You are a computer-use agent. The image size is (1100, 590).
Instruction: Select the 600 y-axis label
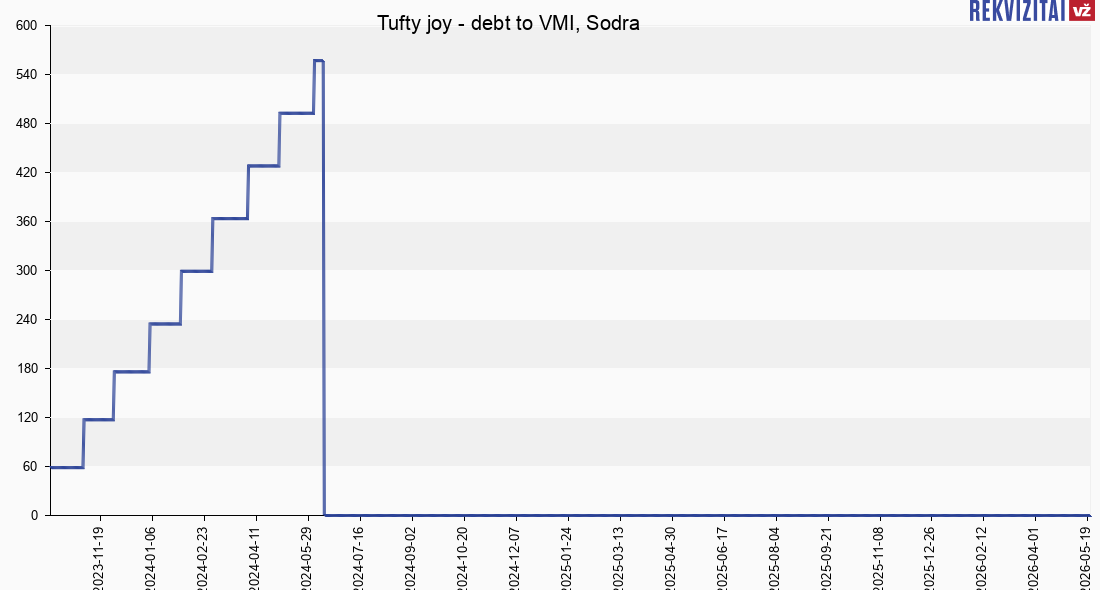point(26,26)
